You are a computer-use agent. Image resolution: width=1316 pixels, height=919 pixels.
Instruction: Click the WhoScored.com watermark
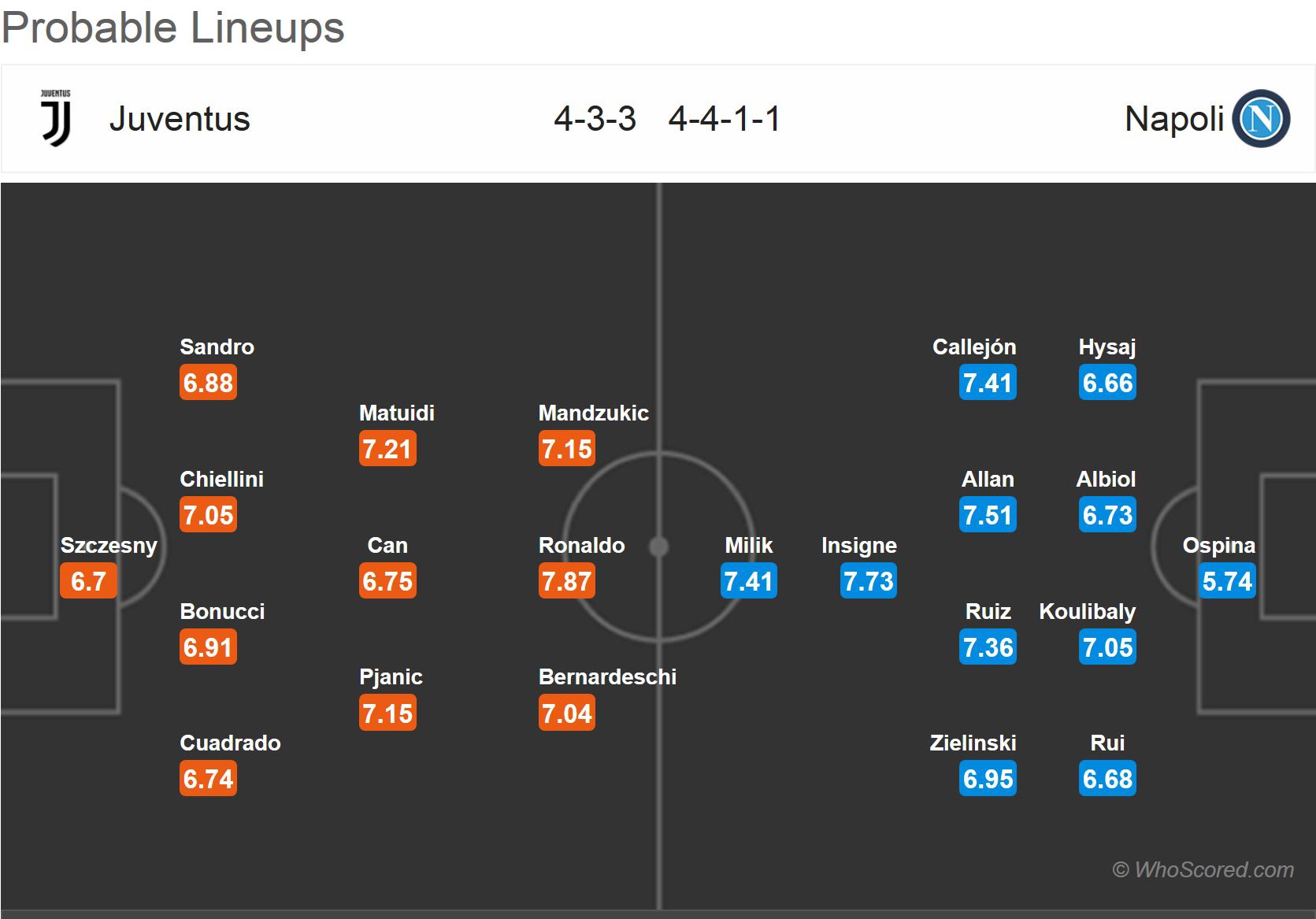(1203, 869)
